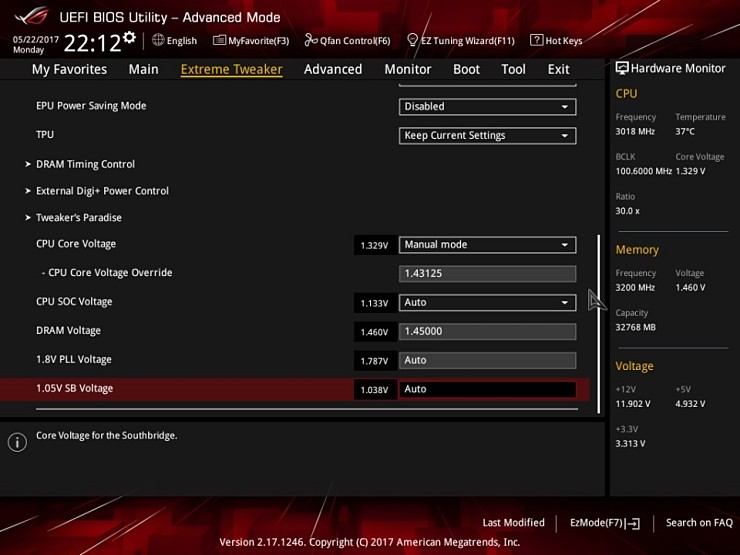Viewport: 740px width, 555px height.
Task: Edit 1.8V PLL Voltage Auto field
Action: [x=487, y=361]
